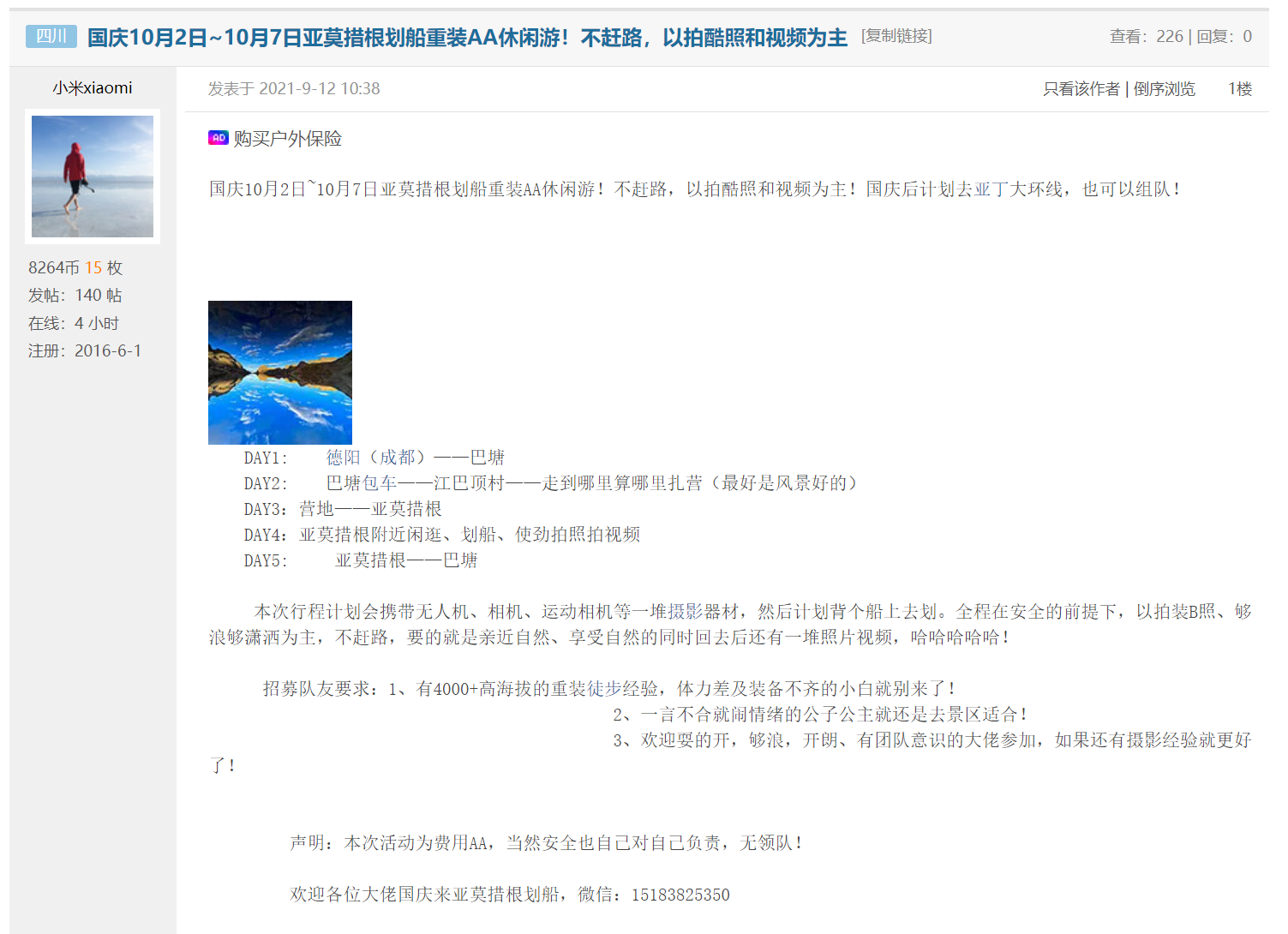
Task: Click the AD badge icon
Action: point(219,138)
